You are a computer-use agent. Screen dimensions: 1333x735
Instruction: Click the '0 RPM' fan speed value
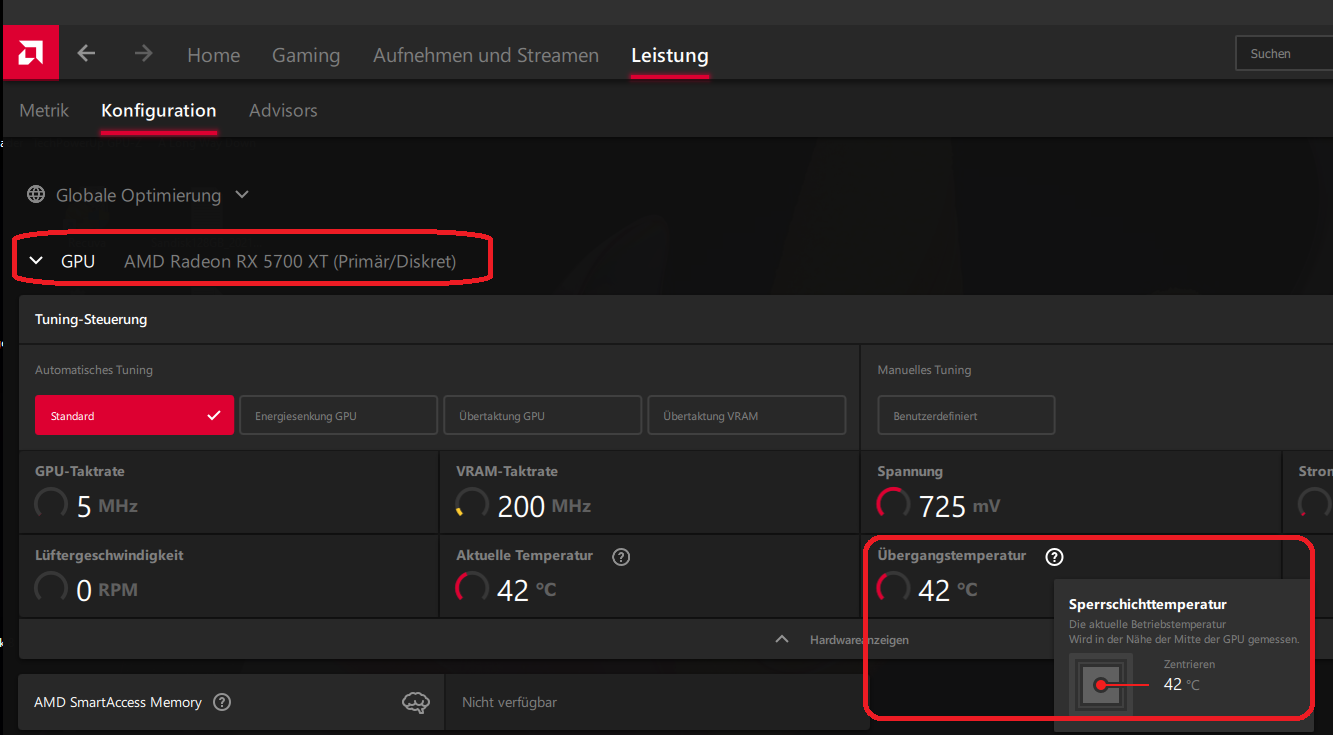click(107, 590)
